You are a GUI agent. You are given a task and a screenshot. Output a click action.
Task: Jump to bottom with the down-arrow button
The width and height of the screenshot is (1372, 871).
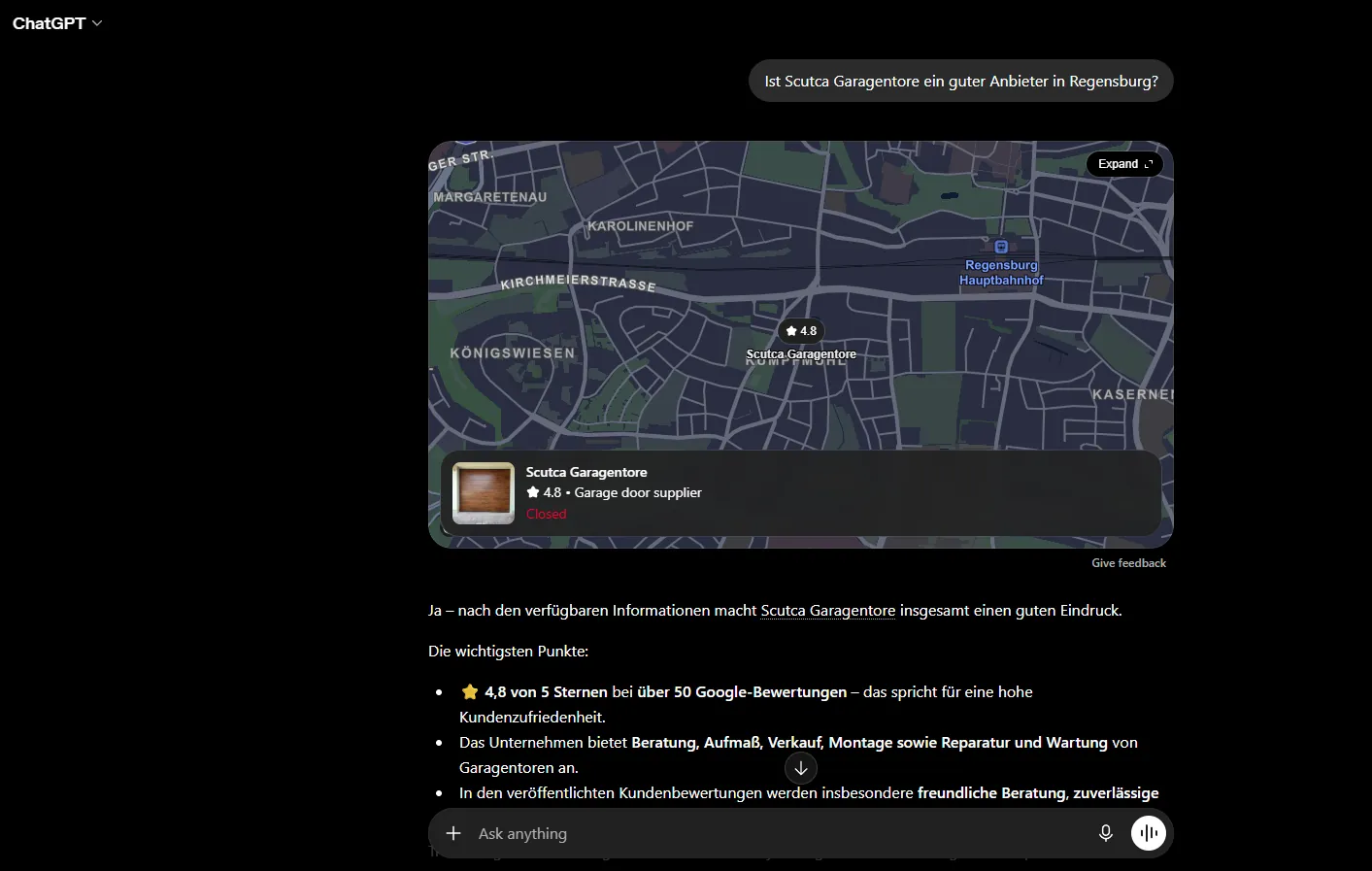[801, 768]
